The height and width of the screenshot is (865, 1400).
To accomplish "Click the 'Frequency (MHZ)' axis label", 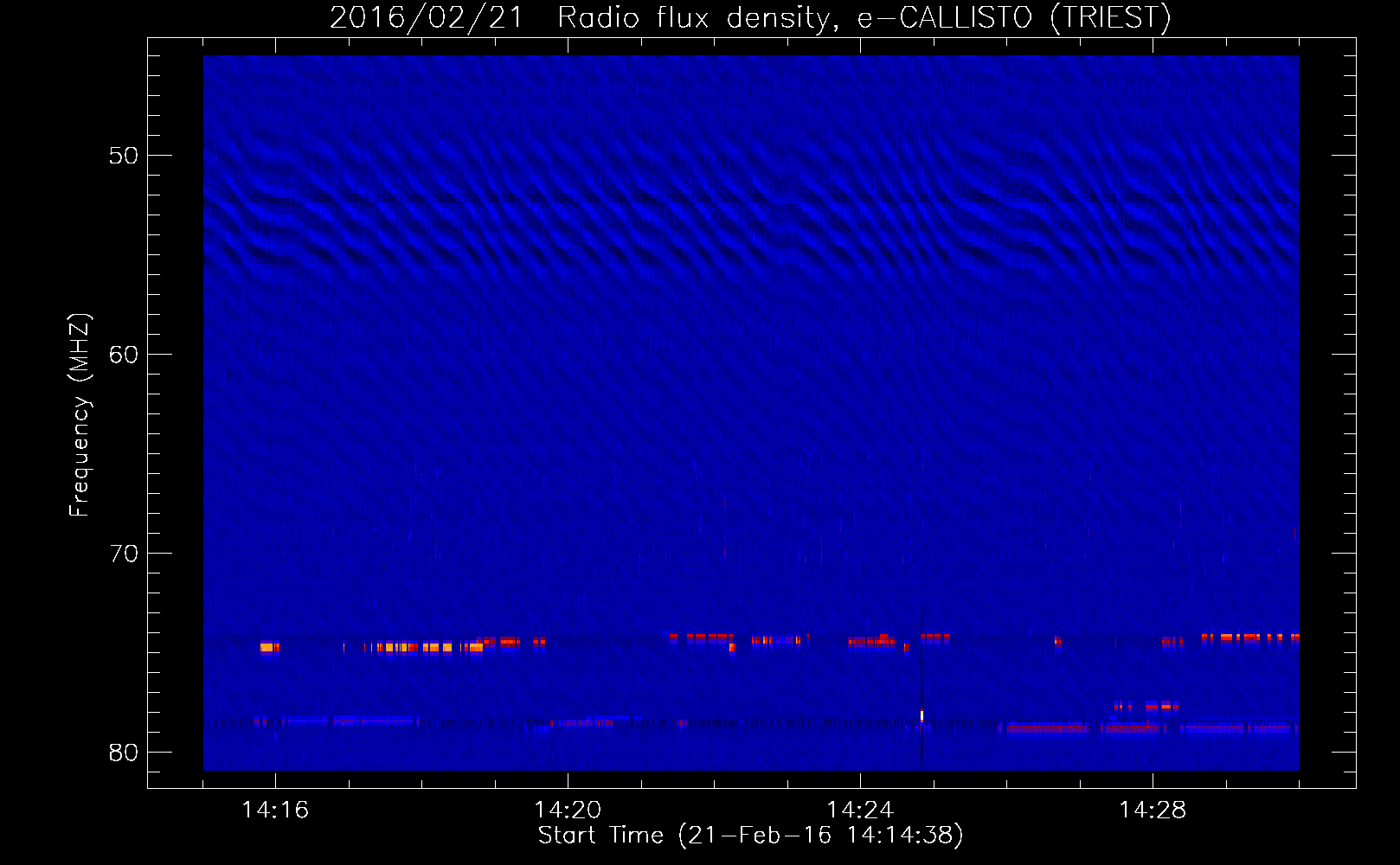I will (80, 415).
